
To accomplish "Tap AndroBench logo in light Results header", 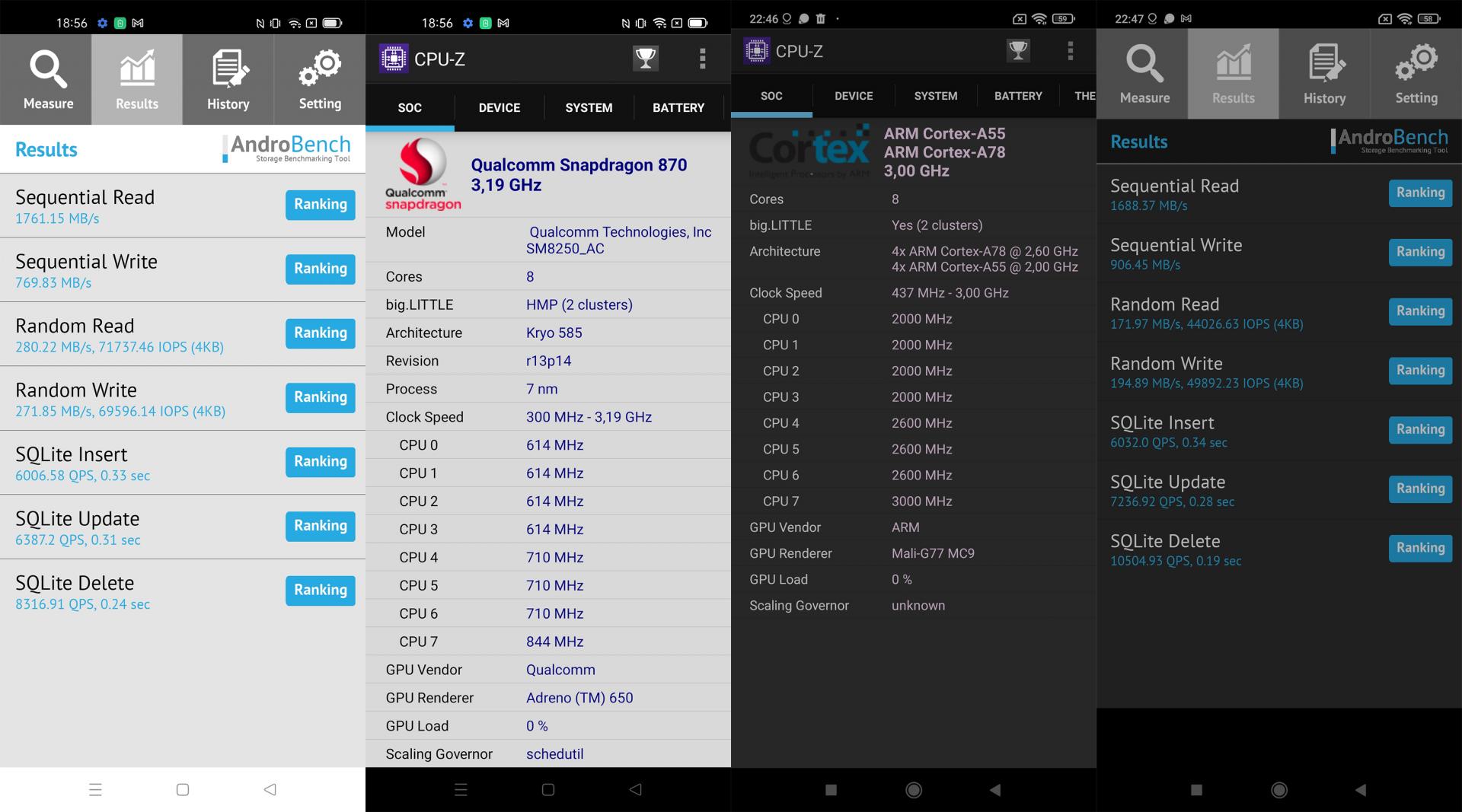I will click(x=287, y=148).
